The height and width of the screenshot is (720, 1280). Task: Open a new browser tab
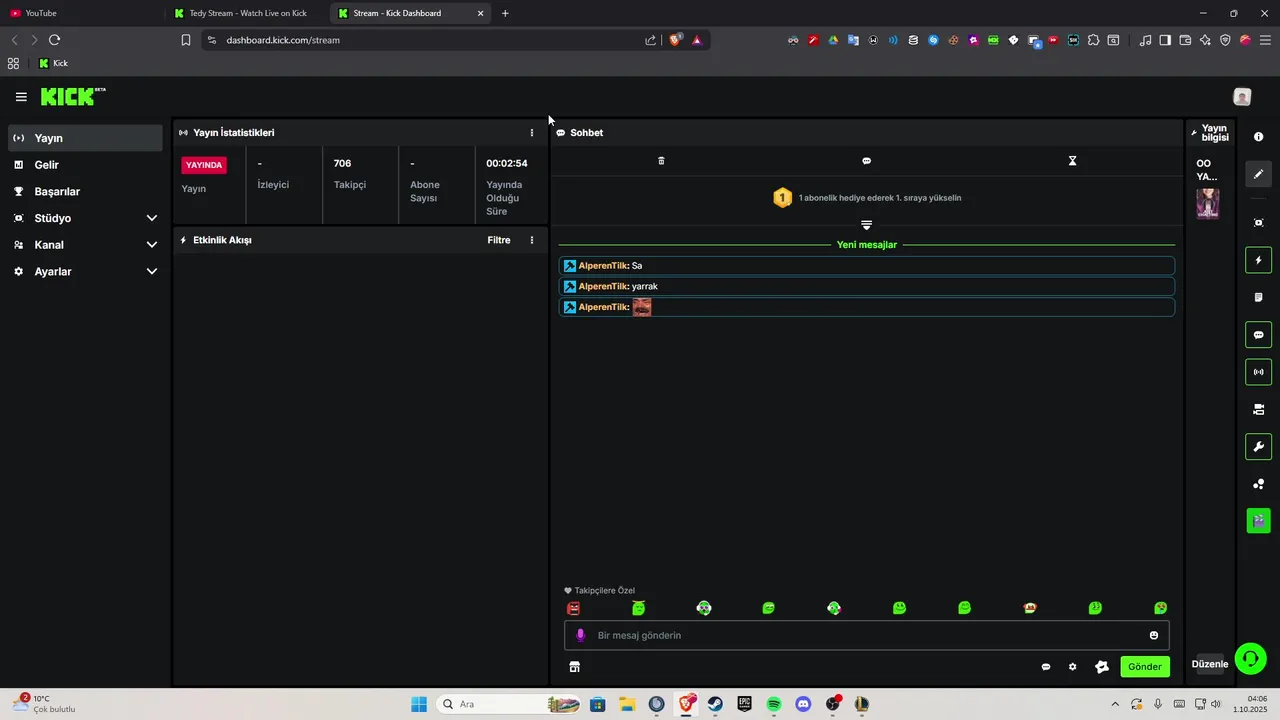505,13
